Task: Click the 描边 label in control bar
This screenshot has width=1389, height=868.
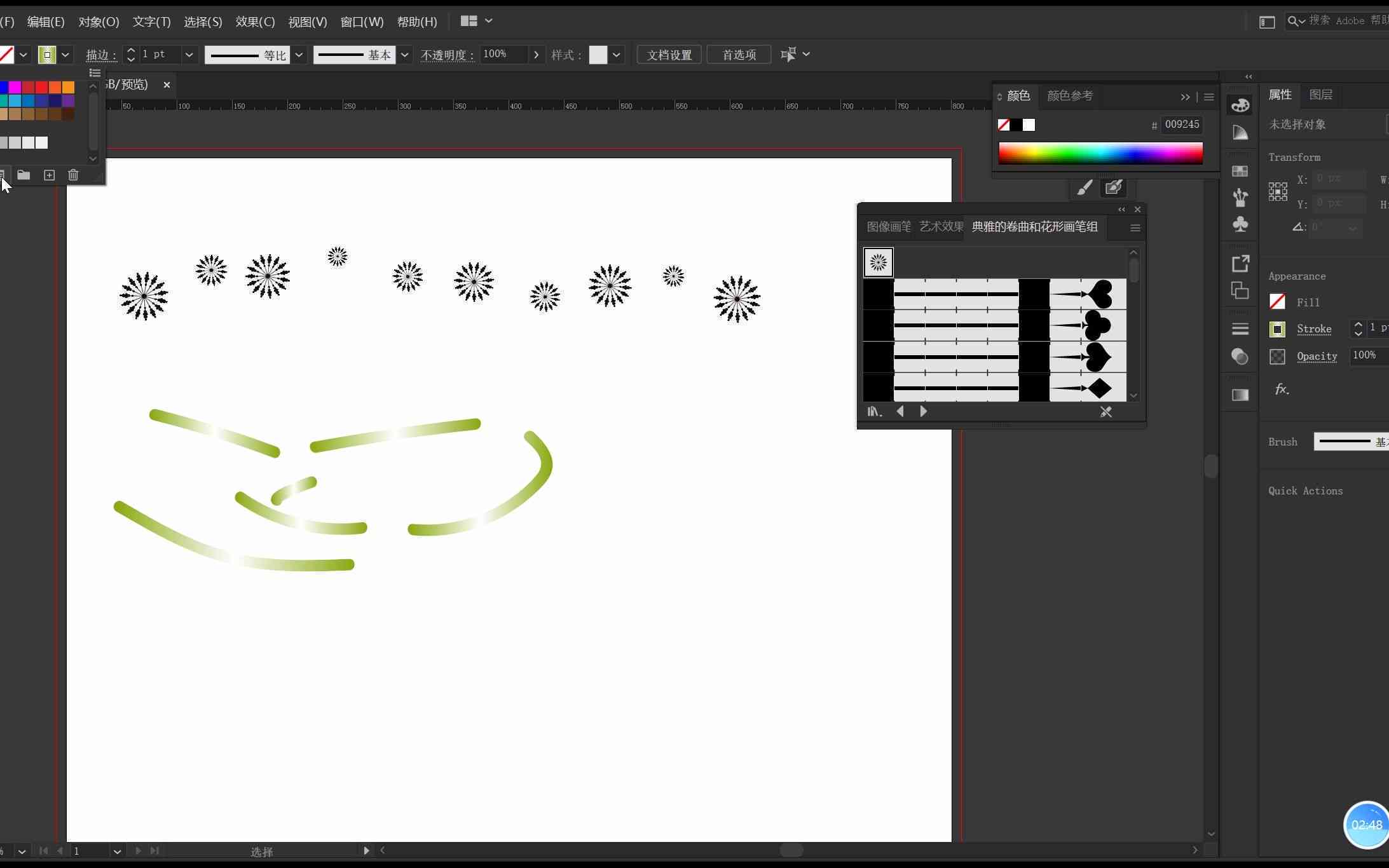Action: (x=102, y=55)
